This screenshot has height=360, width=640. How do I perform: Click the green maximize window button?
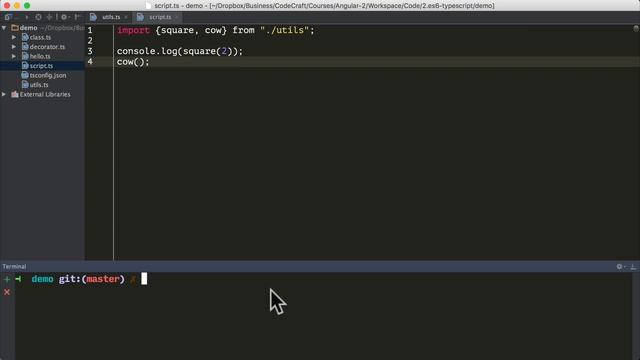27,6
